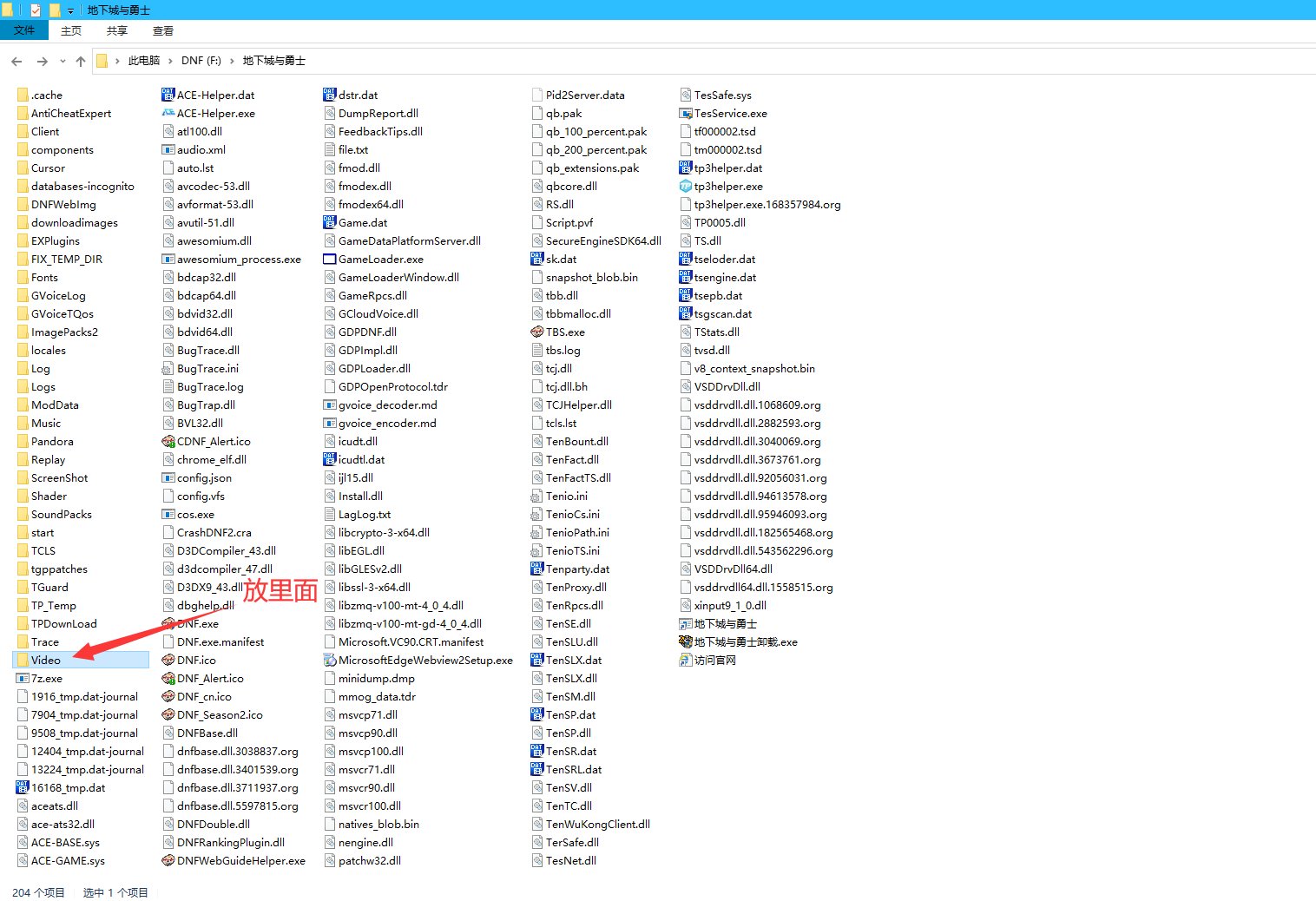The height and width of the screenshot is (901, 1316).
Task: Switch to the 主页 ribbon tab
Action: point(71,30)
